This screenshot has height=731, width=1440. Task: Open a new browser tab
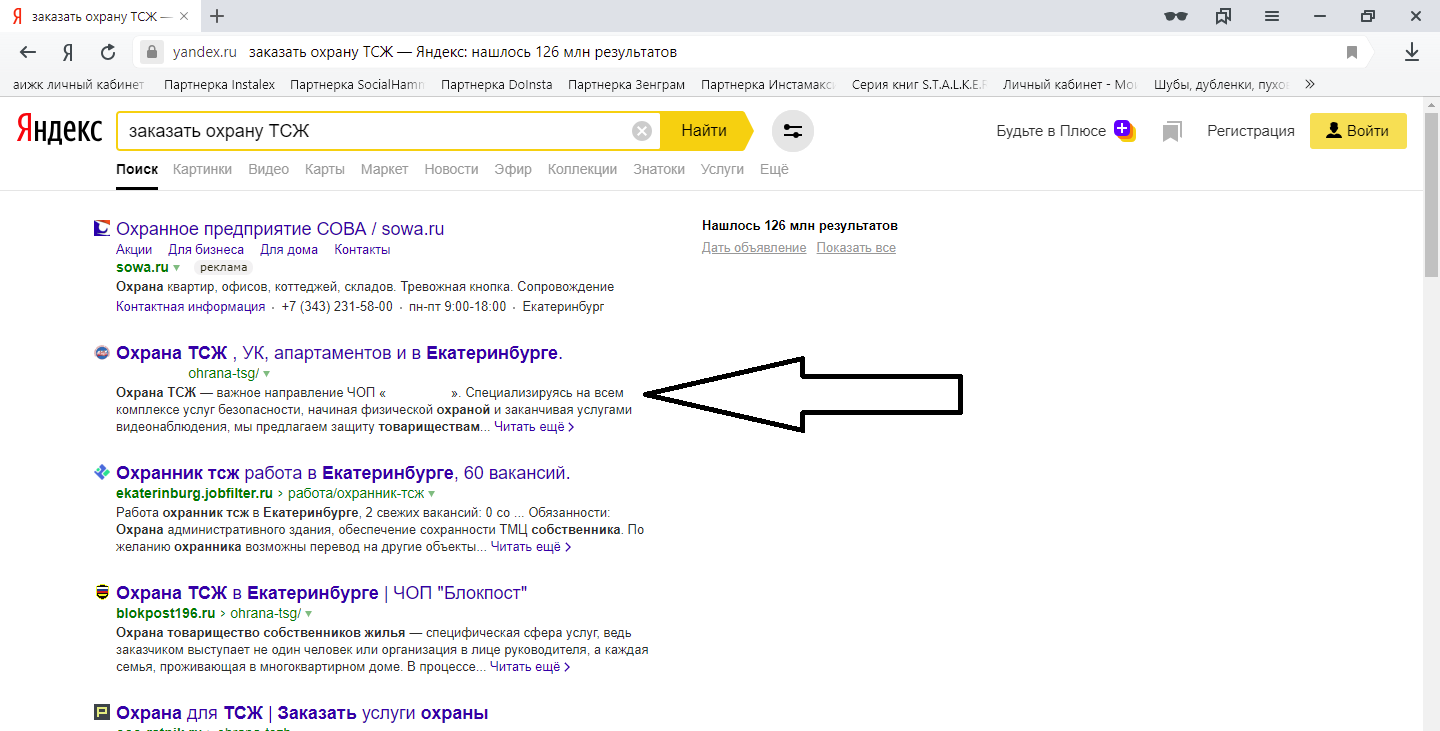click(217, 16)
